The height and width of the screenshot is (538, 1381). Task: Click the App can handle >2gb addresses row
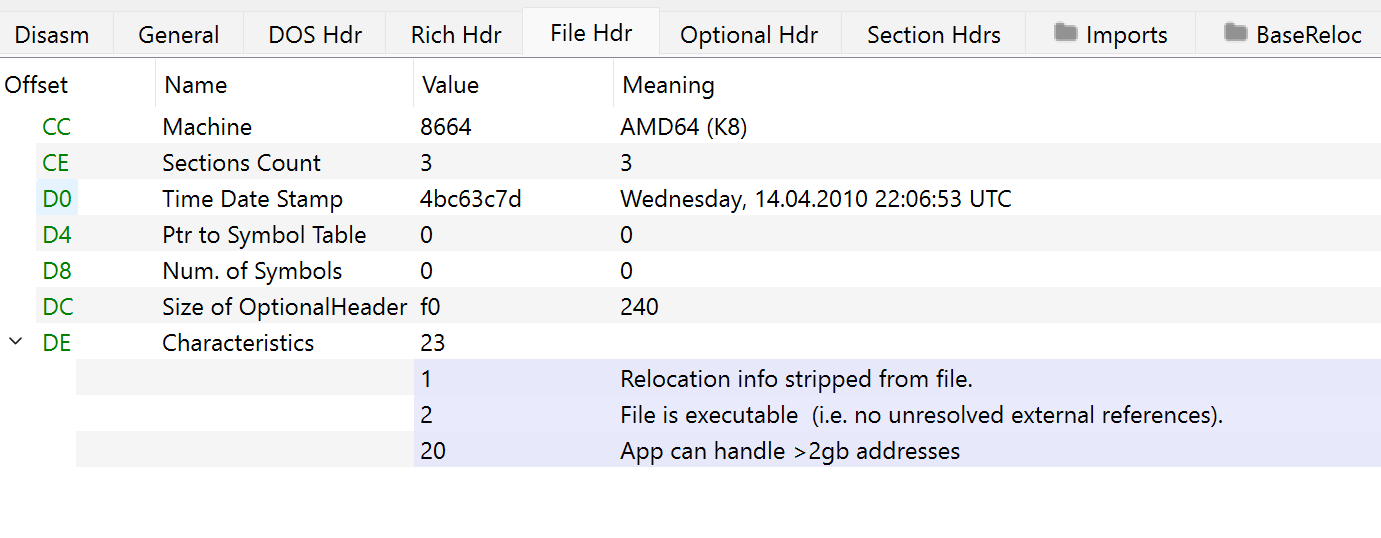click(790, 452)
